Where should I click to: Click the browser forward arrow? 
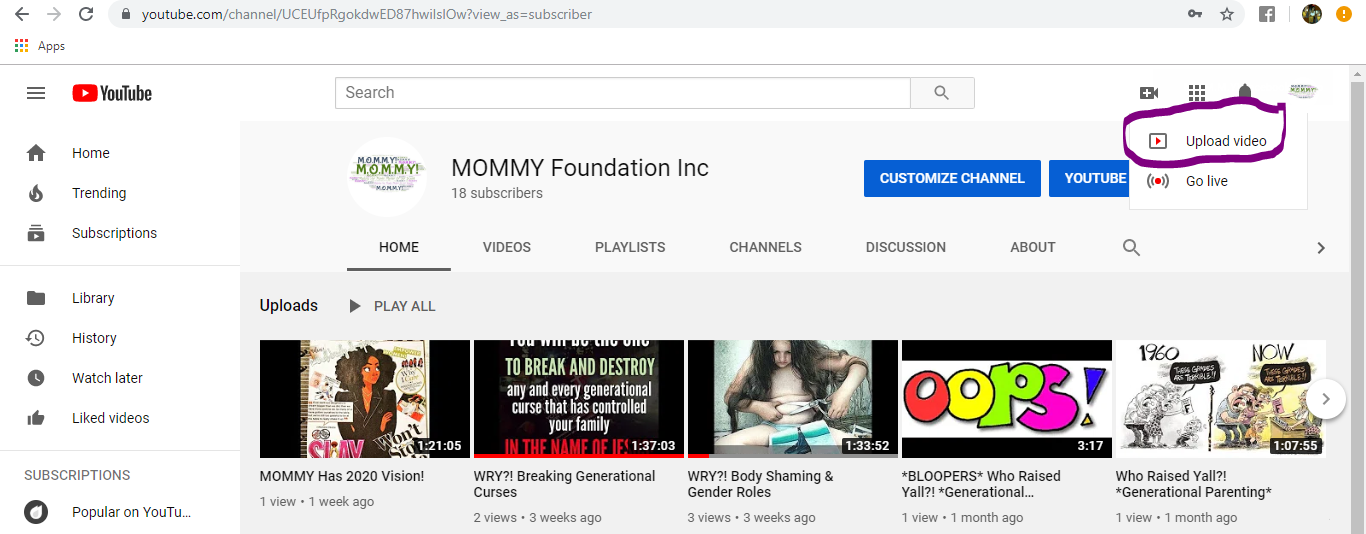coord(54,14)
